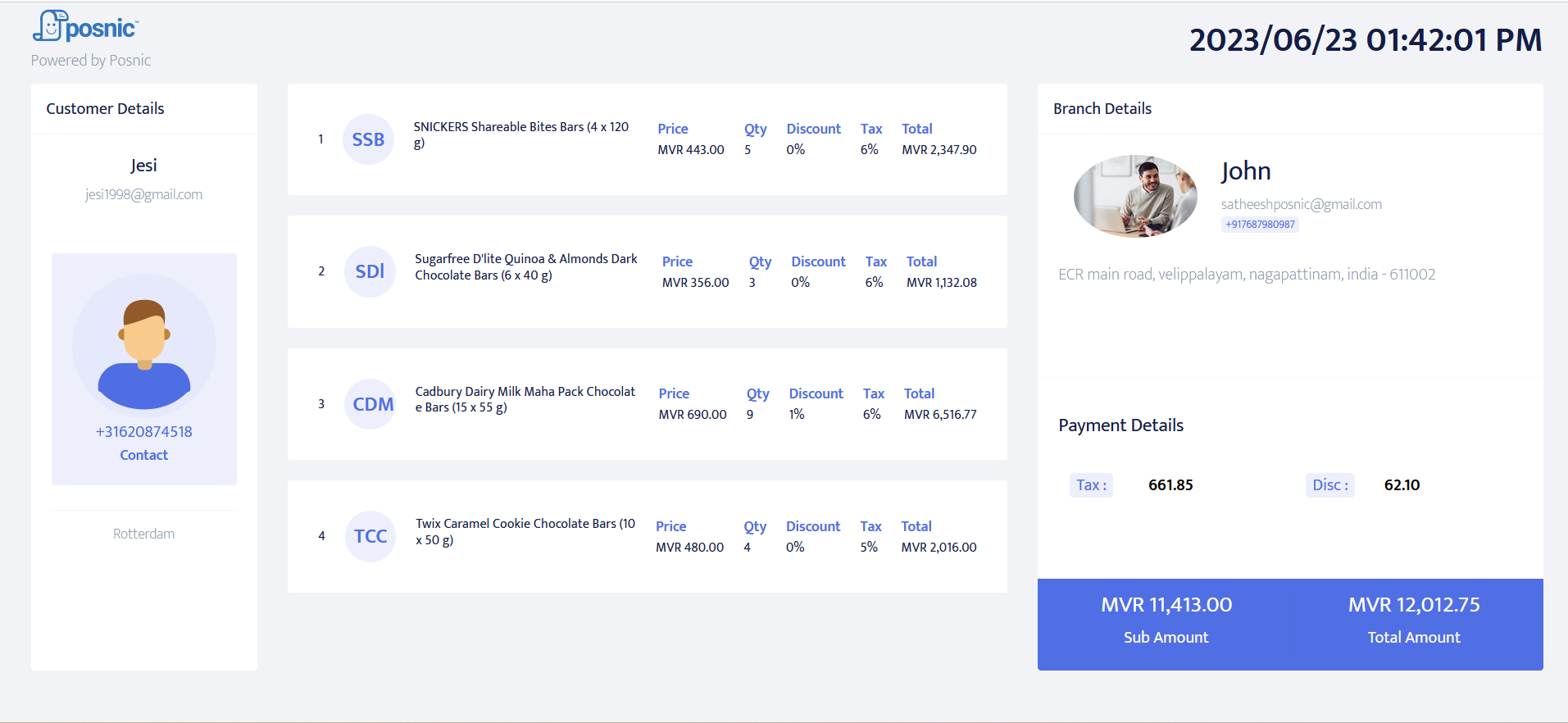The image size is (1568, 723).
Task: Click the Sub Amount MVR 11,413.00
Action: 1166,605
